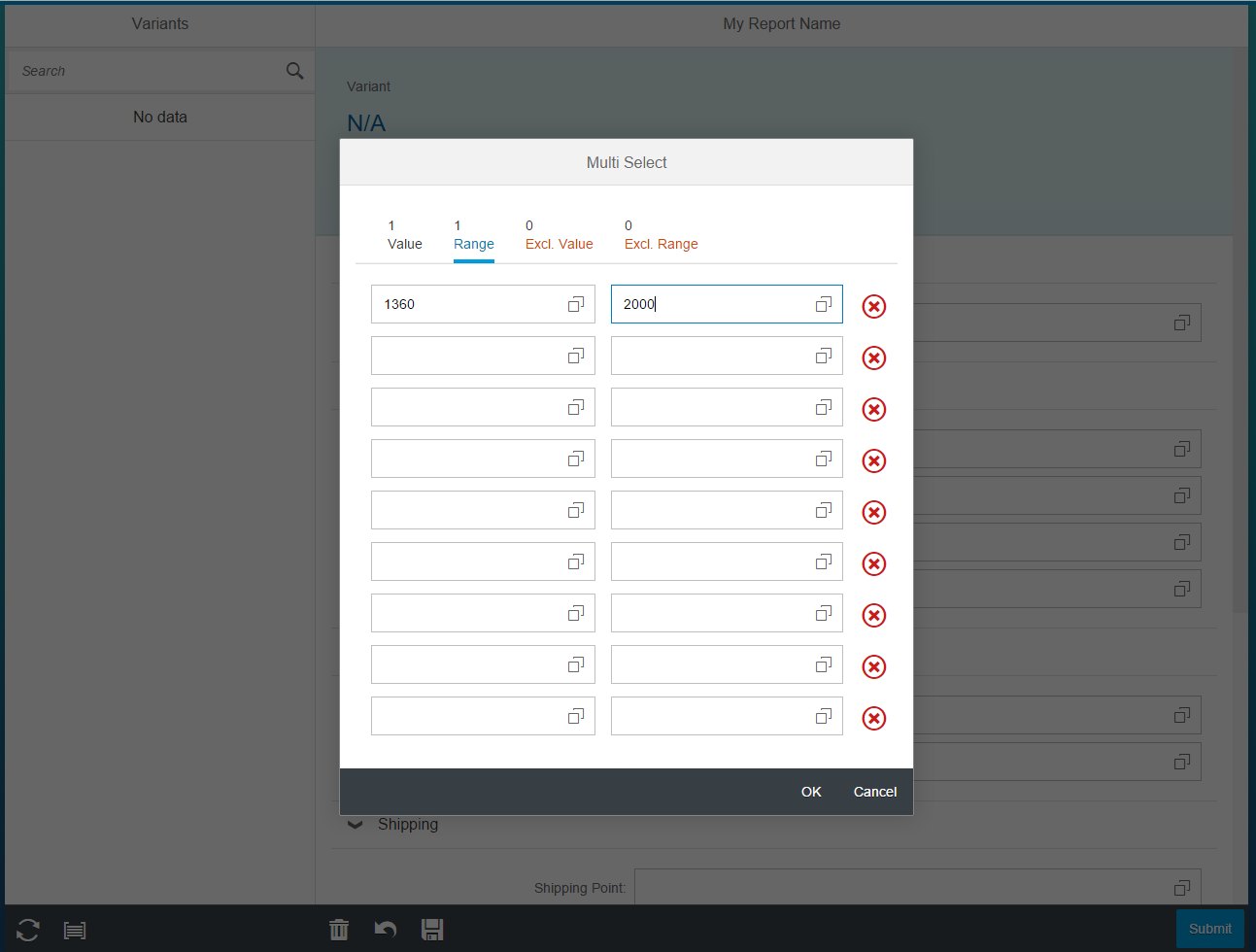Switch to the Value tab

[x=404, y=235]
